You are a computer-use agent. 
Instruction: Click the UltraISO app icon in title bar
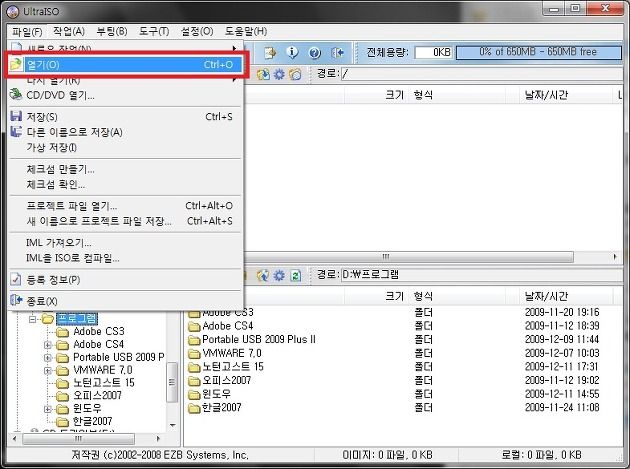pyautogui.click(x=13, y=12)
